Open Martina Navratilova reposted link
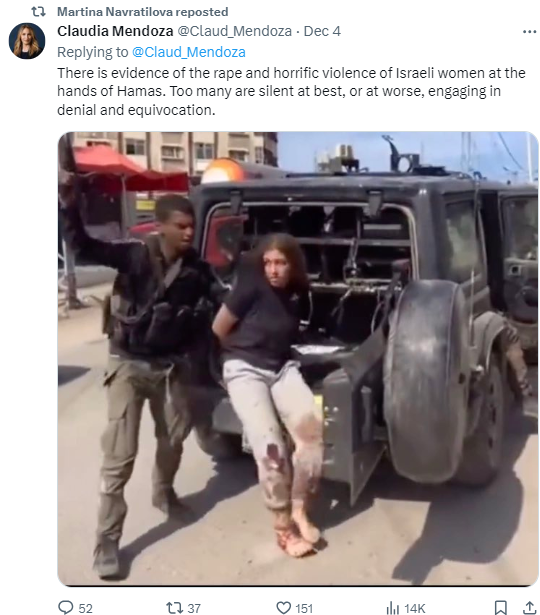Viewport: 540px width, 615px height. coord(142,12)
